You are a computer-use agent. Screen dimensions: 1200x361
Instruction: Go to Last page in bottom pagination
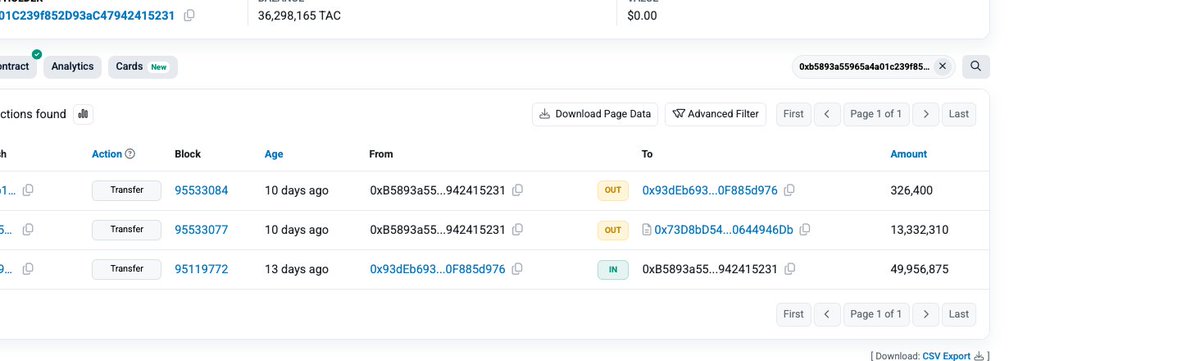(x=959, y=314)
